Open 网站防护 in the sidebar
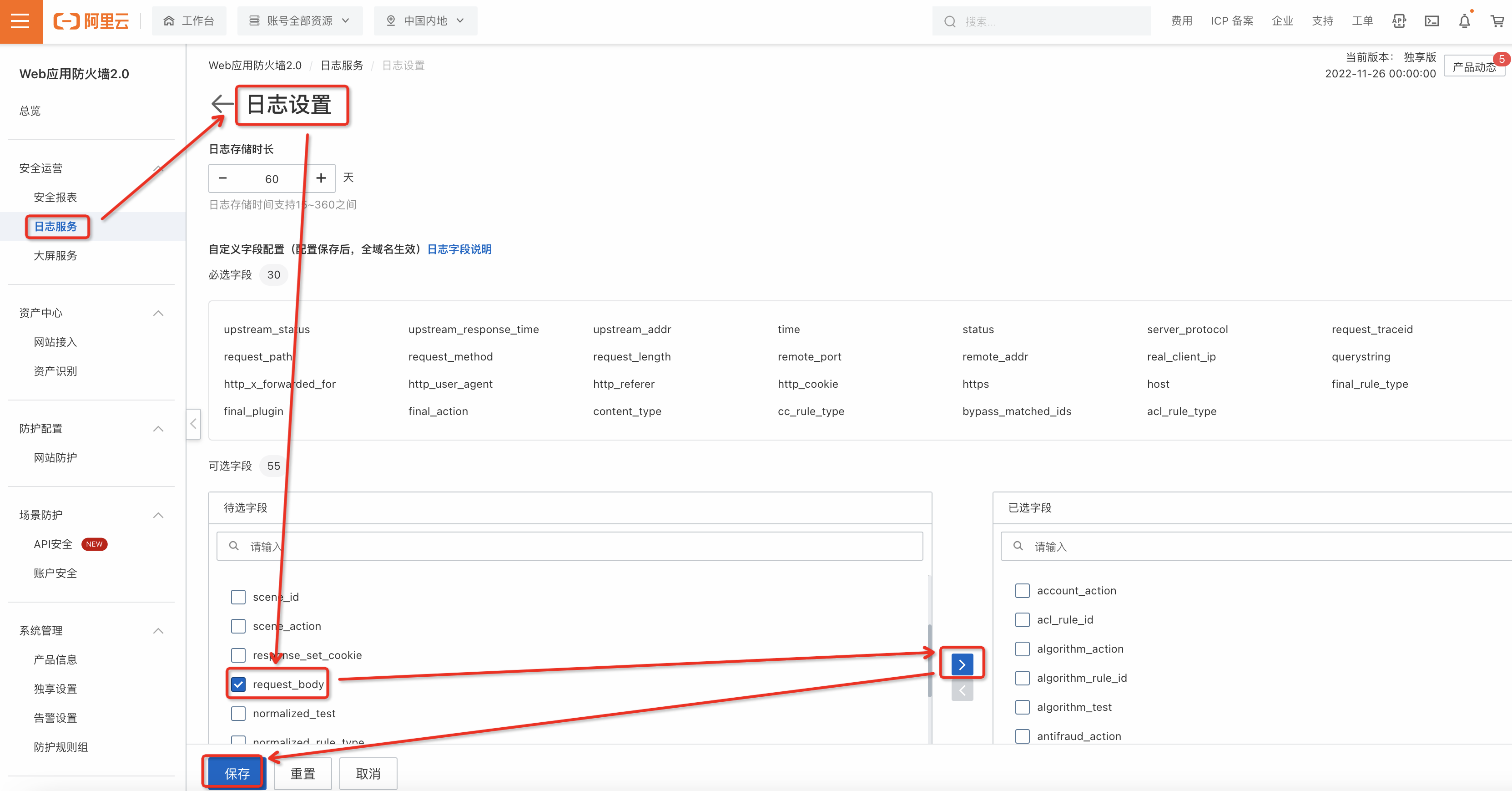The height and width of the screenshot is (791, 1512). tap(55, 457)
